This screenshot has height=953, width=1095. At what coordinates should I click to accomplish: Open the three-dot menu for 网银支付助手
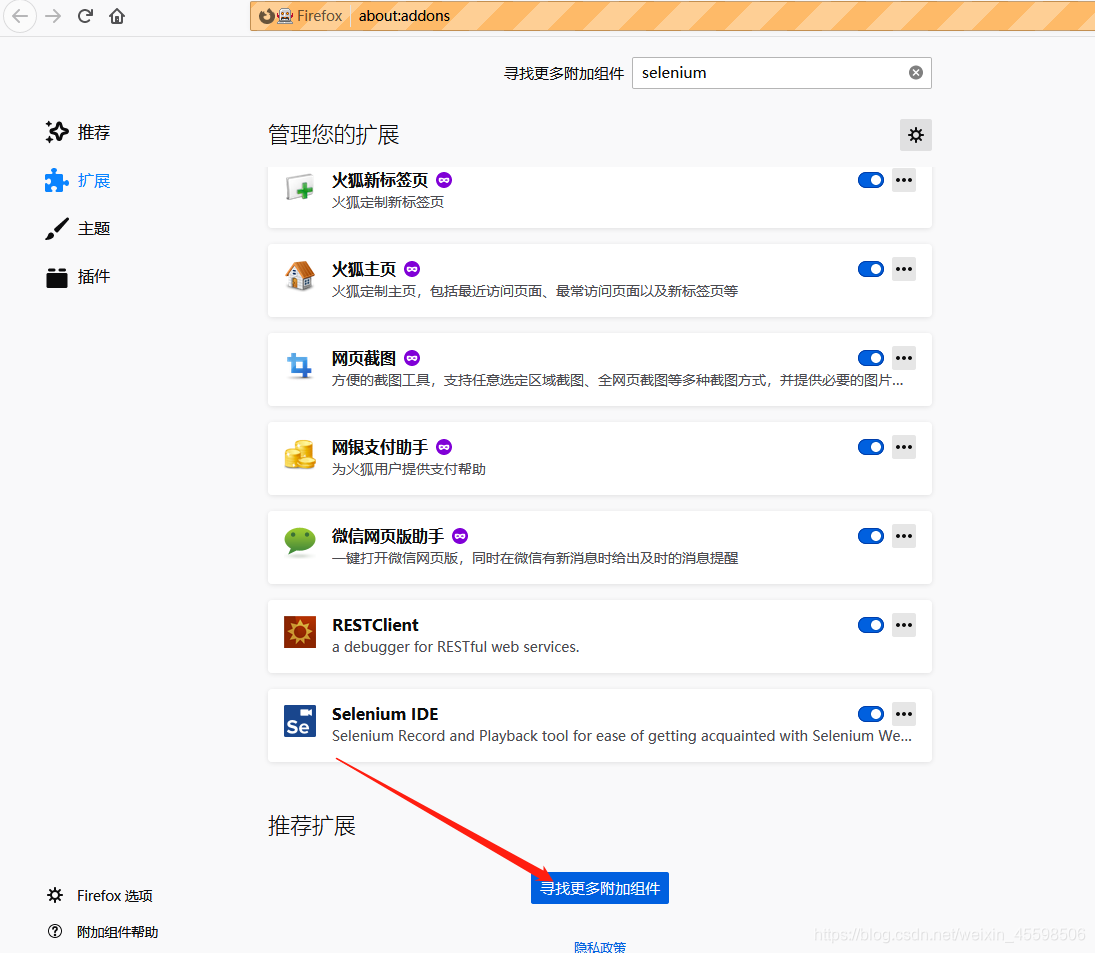click(x=904, y=447)
